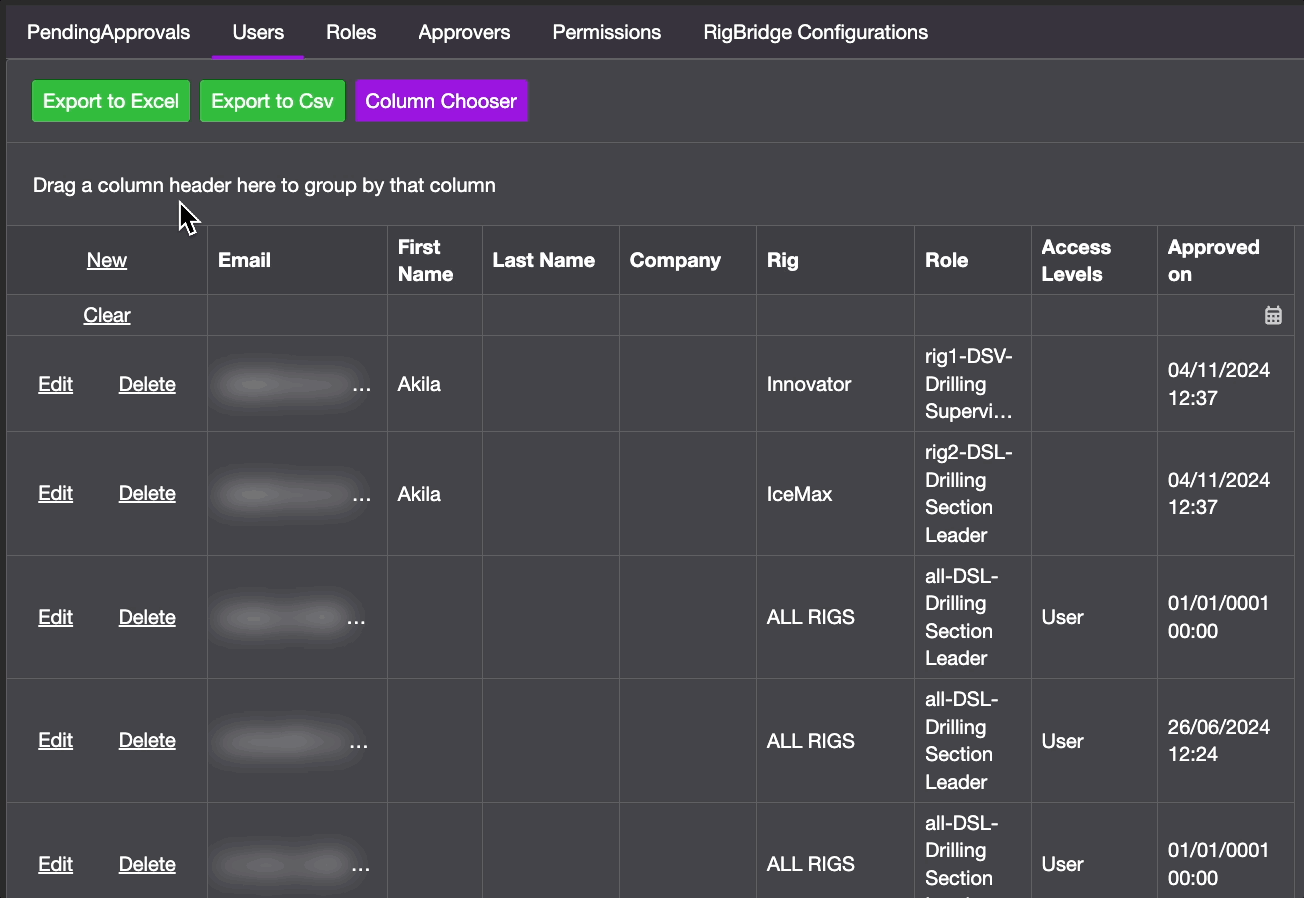Focus the Role filter input field
The height and width of the screenshot is (898, 1304).
972,315
